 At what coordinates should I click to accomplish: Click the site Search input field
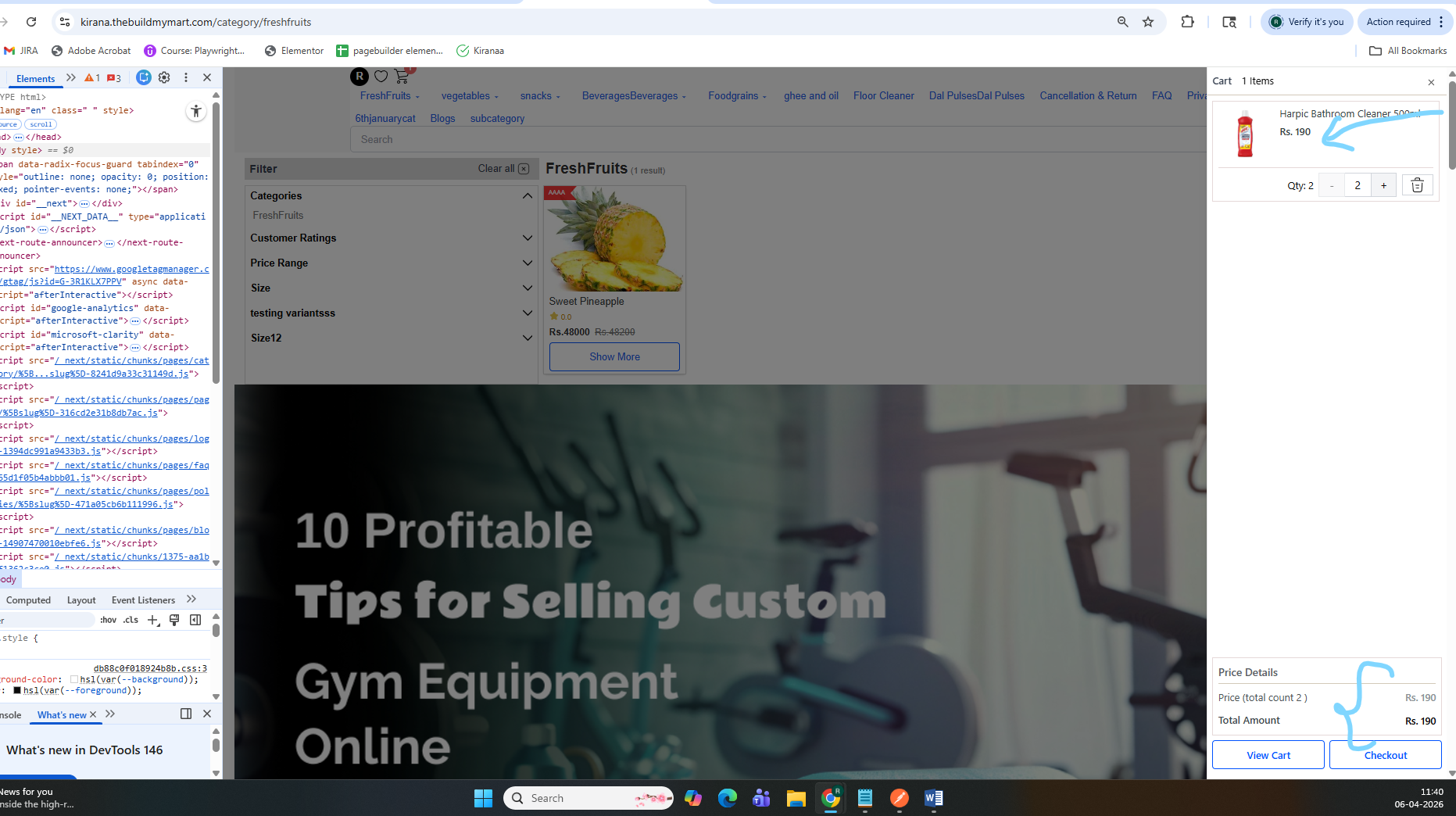point(778,139)
